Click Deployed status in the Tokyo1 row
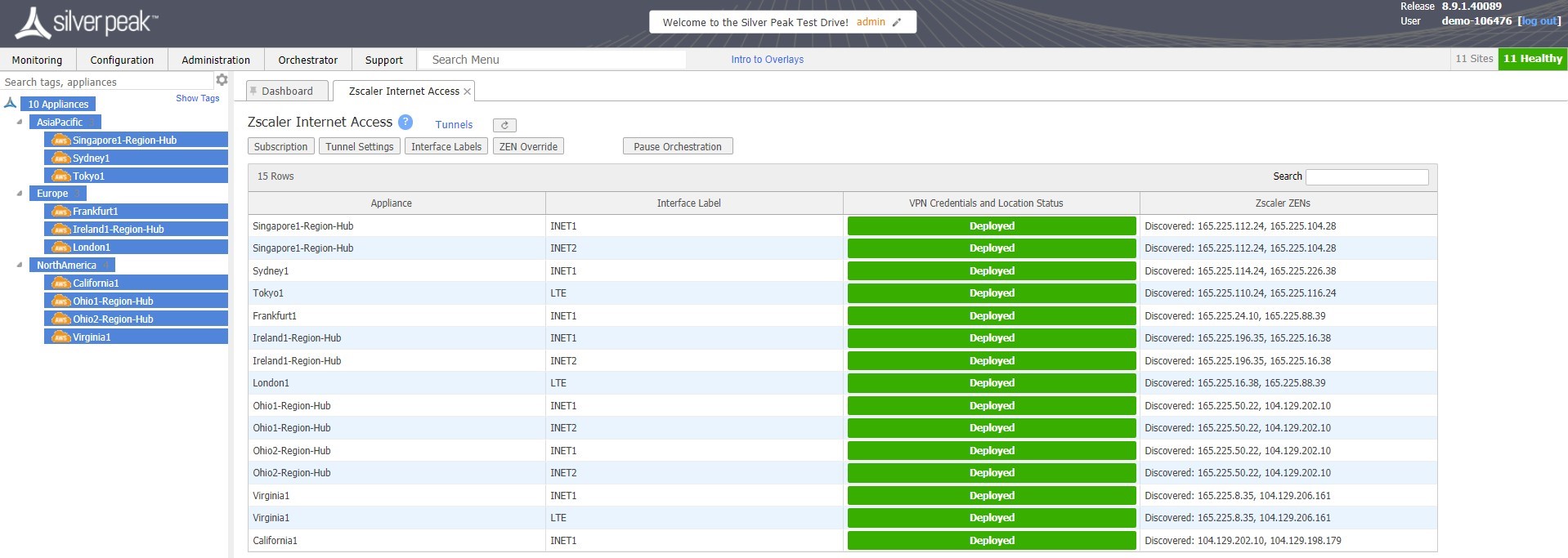Viewport: 1568px width, 558px height. coord(992,293)
